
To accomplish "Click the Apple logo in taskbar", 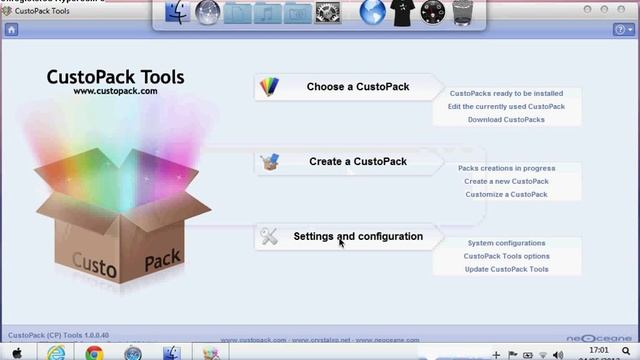I will [x=17, y=353].
